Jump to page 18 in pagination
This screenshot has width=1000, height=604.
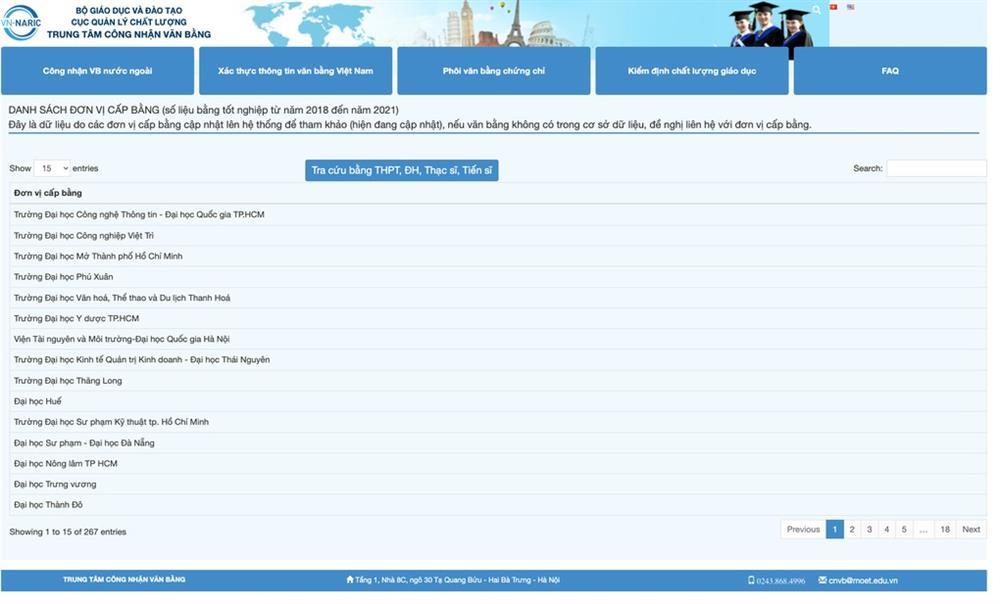click(x=944, y=529)
